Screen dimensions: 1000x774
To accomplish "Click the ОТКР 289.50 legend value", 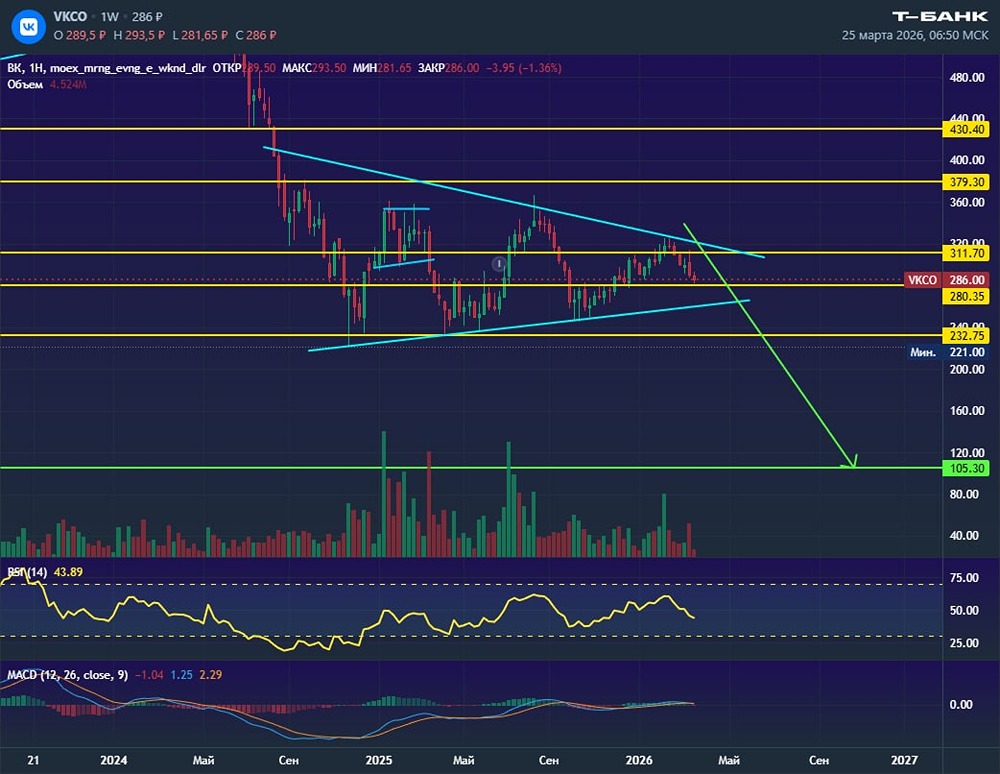I will coord(244,68).
